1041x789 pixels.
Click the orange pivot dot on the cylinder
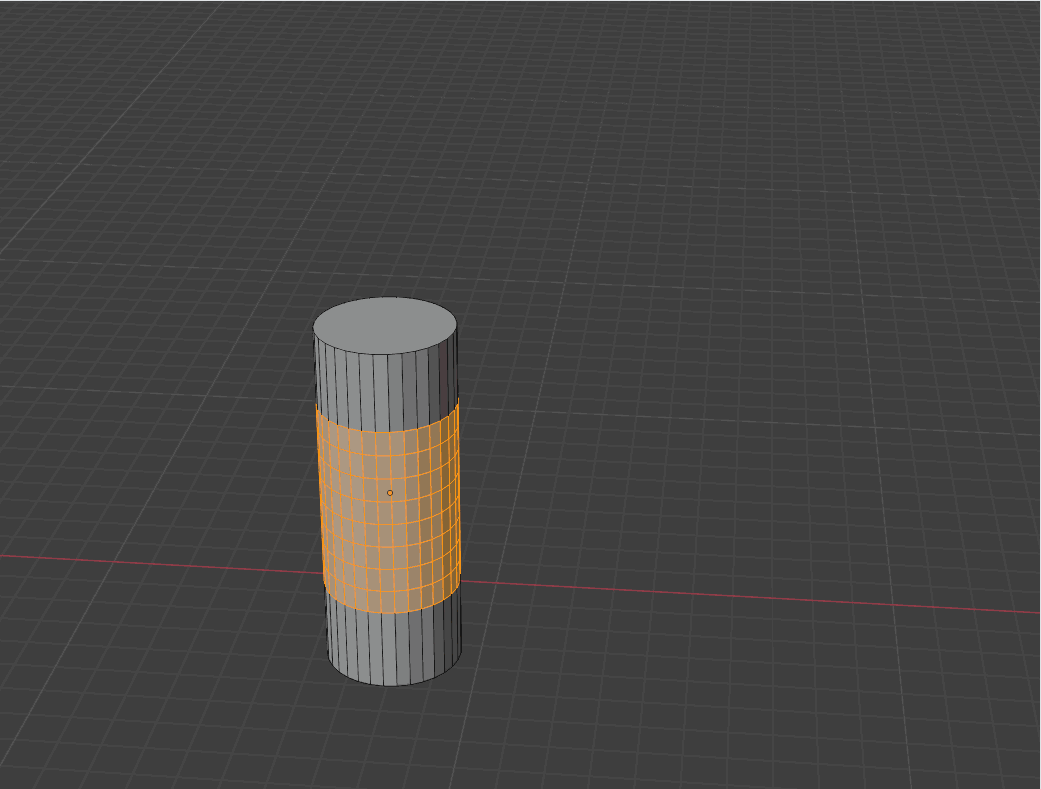coord(390,493)
